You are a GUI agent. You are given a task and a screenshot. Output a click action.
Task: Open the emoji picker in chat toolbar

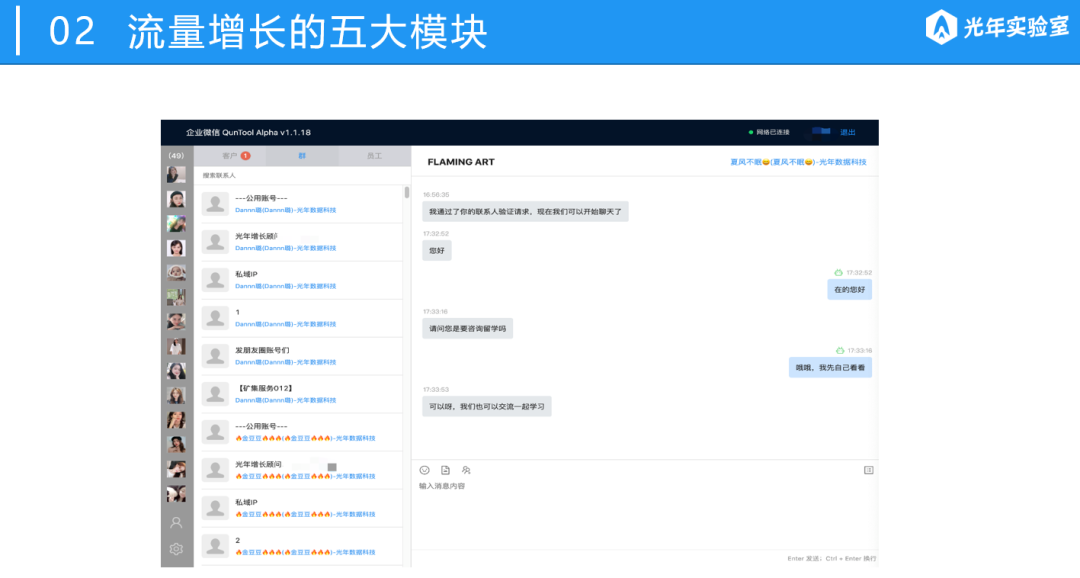(424, 470)
